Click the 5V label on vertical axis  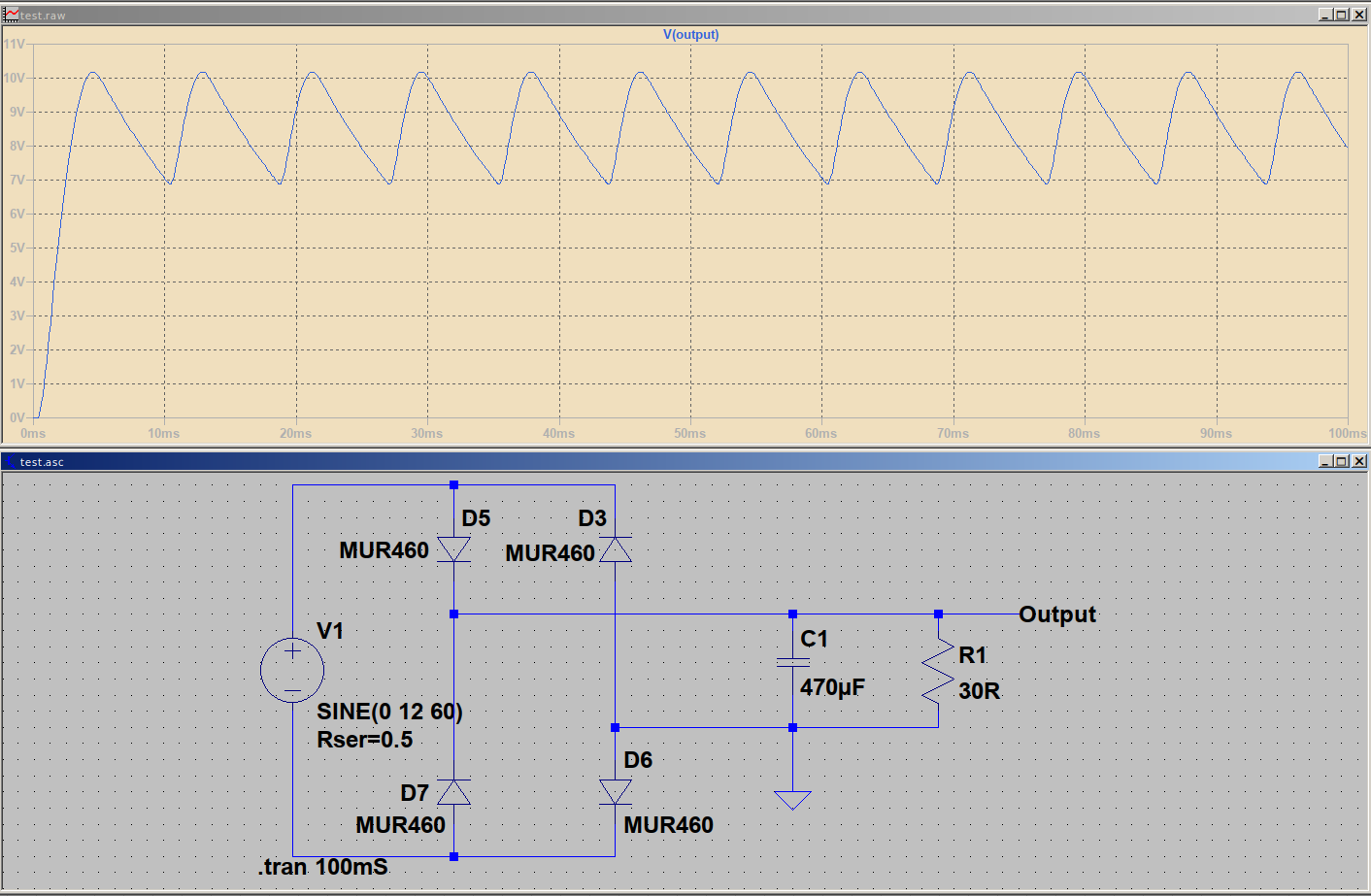(x=17, y=248)
